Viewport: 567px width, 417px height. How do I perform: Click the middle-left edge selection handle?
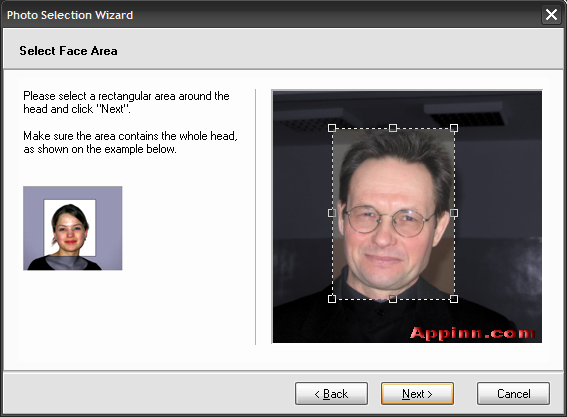pyautogui.click(x=332, y=213)
